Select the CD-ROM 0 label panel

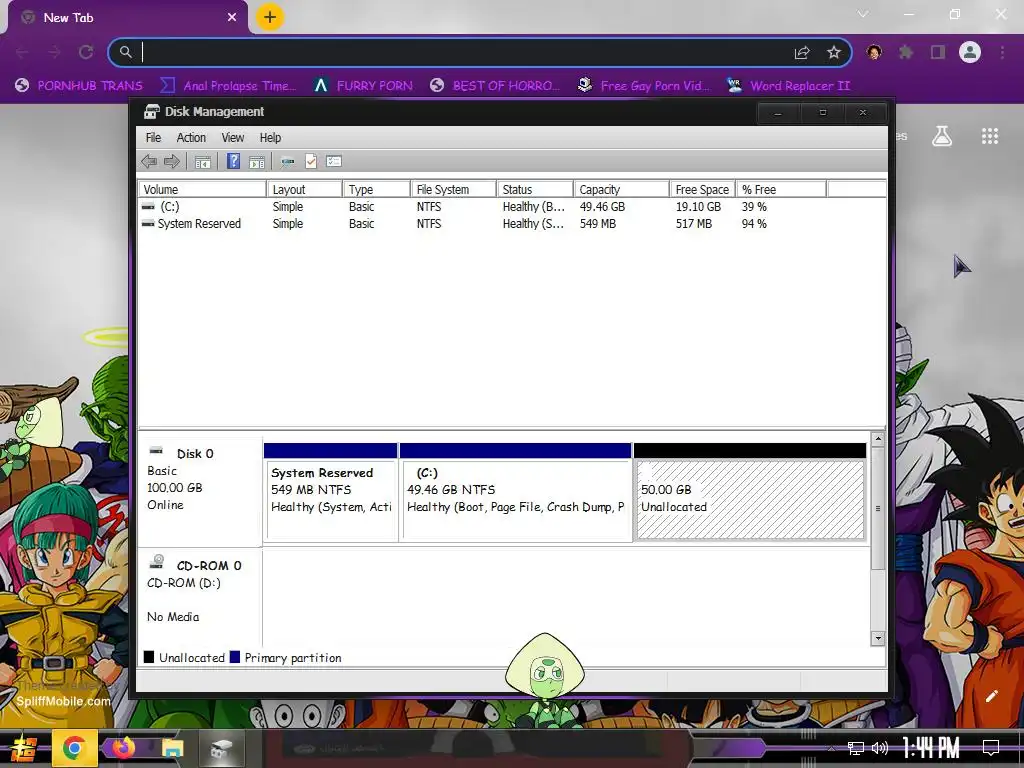tap(200, 597)
